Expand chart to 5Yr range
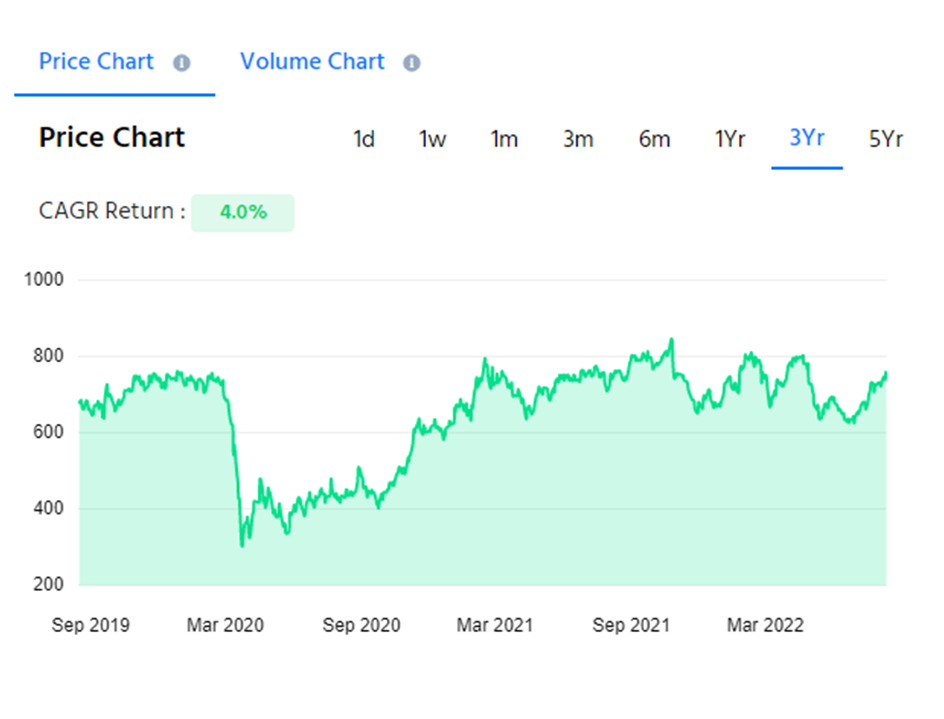Image resolution: width=944 pixels, height=719 pixels. (886, 139)
